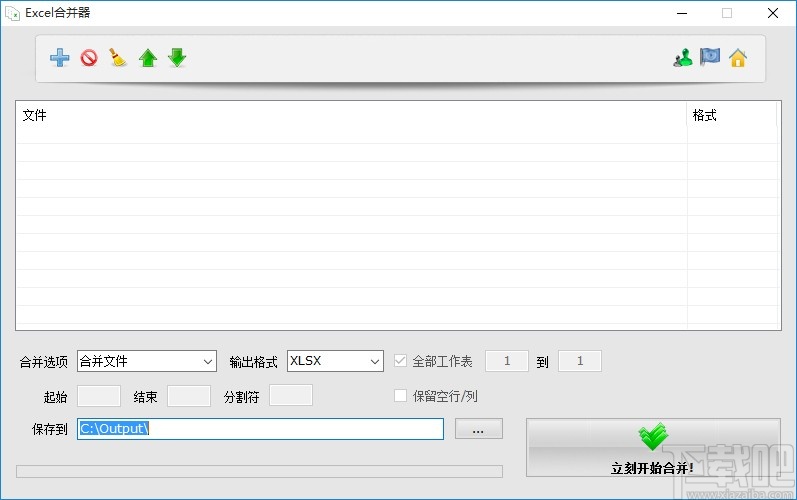Click the Excel合并器 app icon in title bar
Image resolution: width=797 pixels, height=500 pixels.
(x=12, y=13)
